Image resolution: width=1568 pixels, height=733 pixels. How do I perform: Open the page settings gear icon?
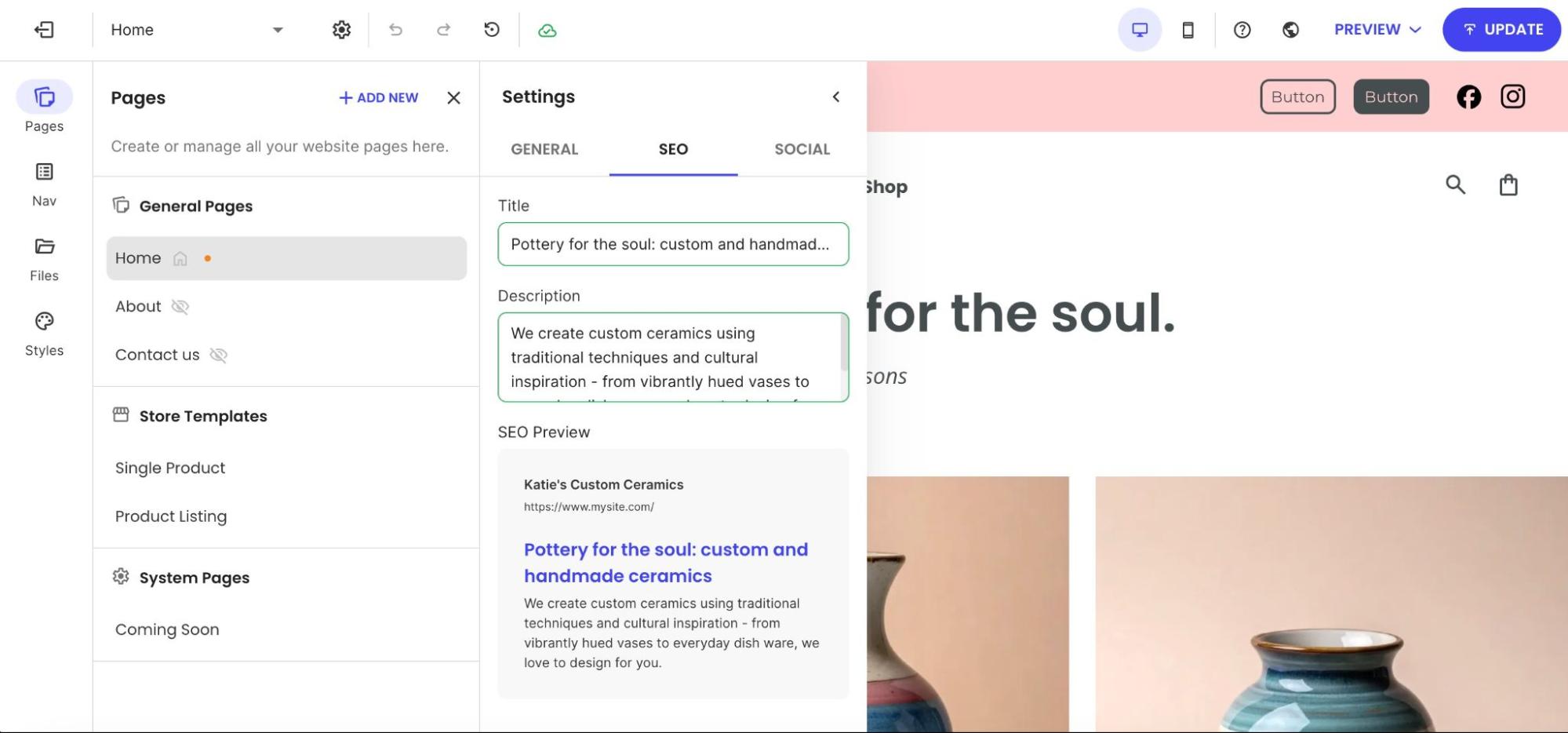tap(341, 30)
